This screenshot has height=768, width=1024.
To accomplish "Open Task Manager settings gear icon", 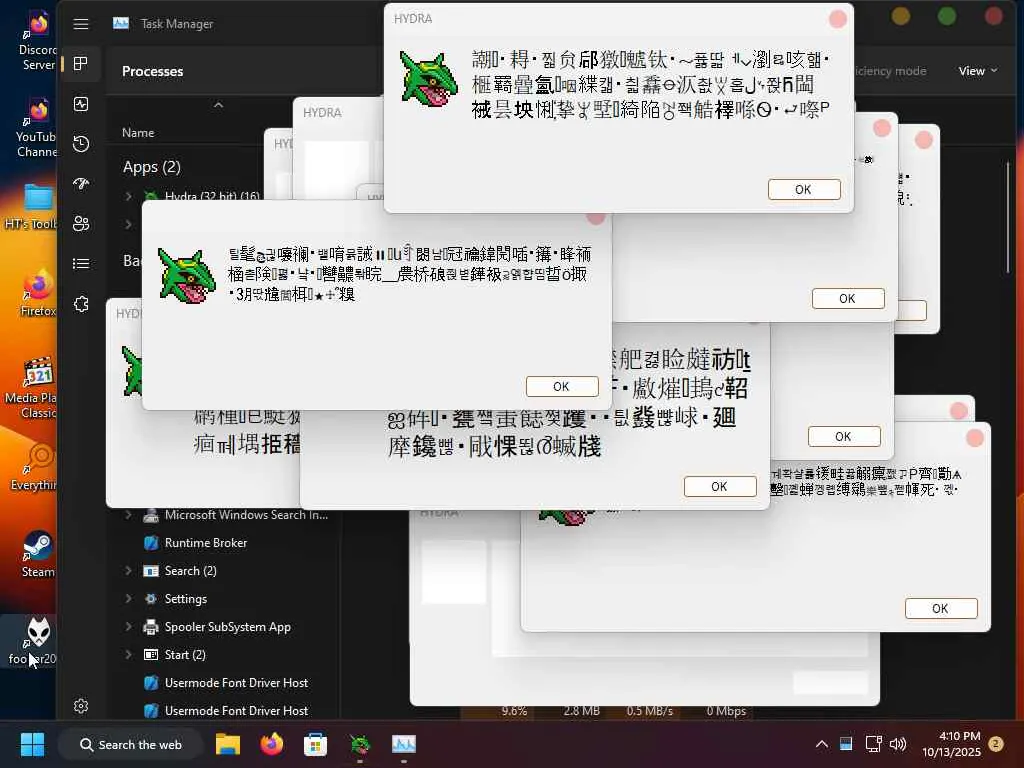I will (x=81, y=706).
